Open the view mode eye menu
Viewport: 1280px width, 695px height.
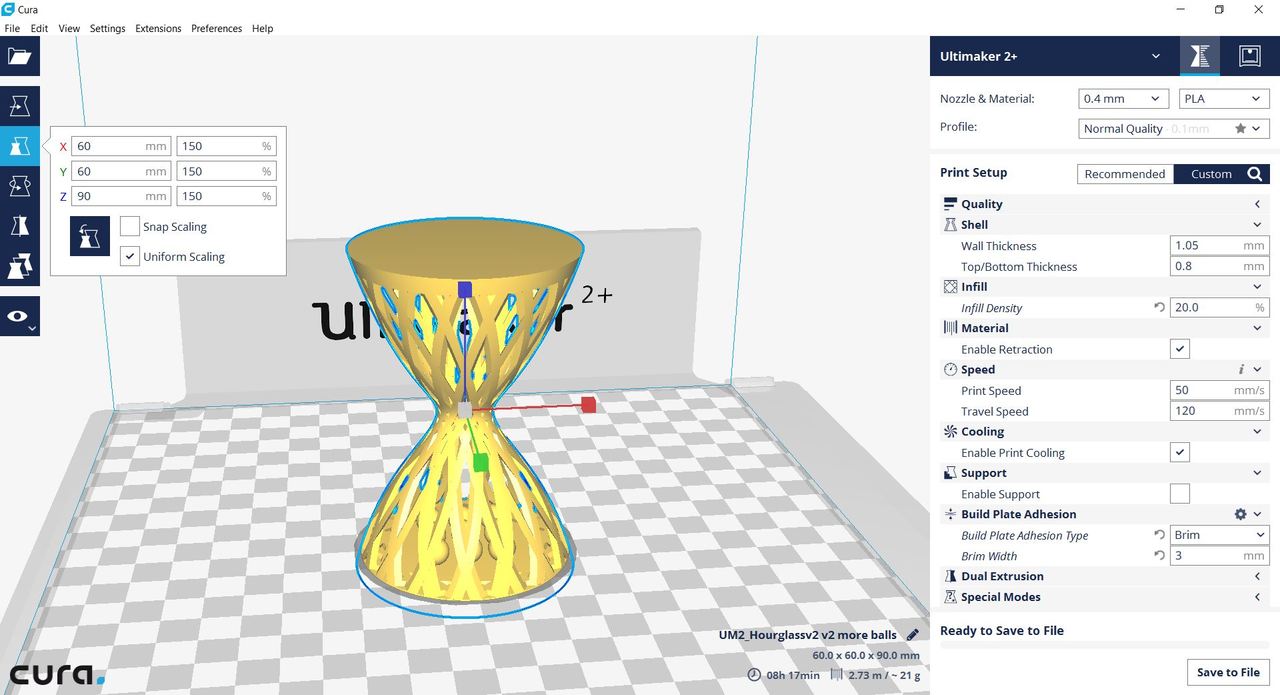point(19,316)
